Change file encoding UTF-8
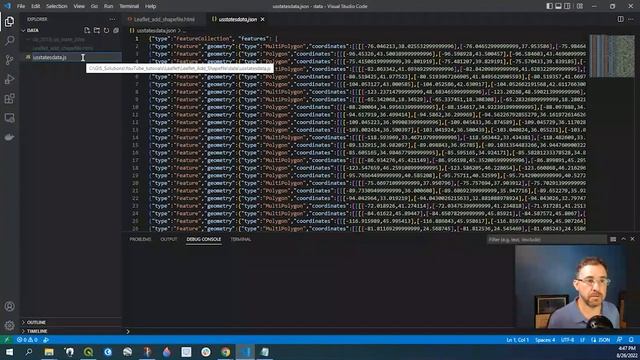Screen dimensions: 640x360 point(567,340)
